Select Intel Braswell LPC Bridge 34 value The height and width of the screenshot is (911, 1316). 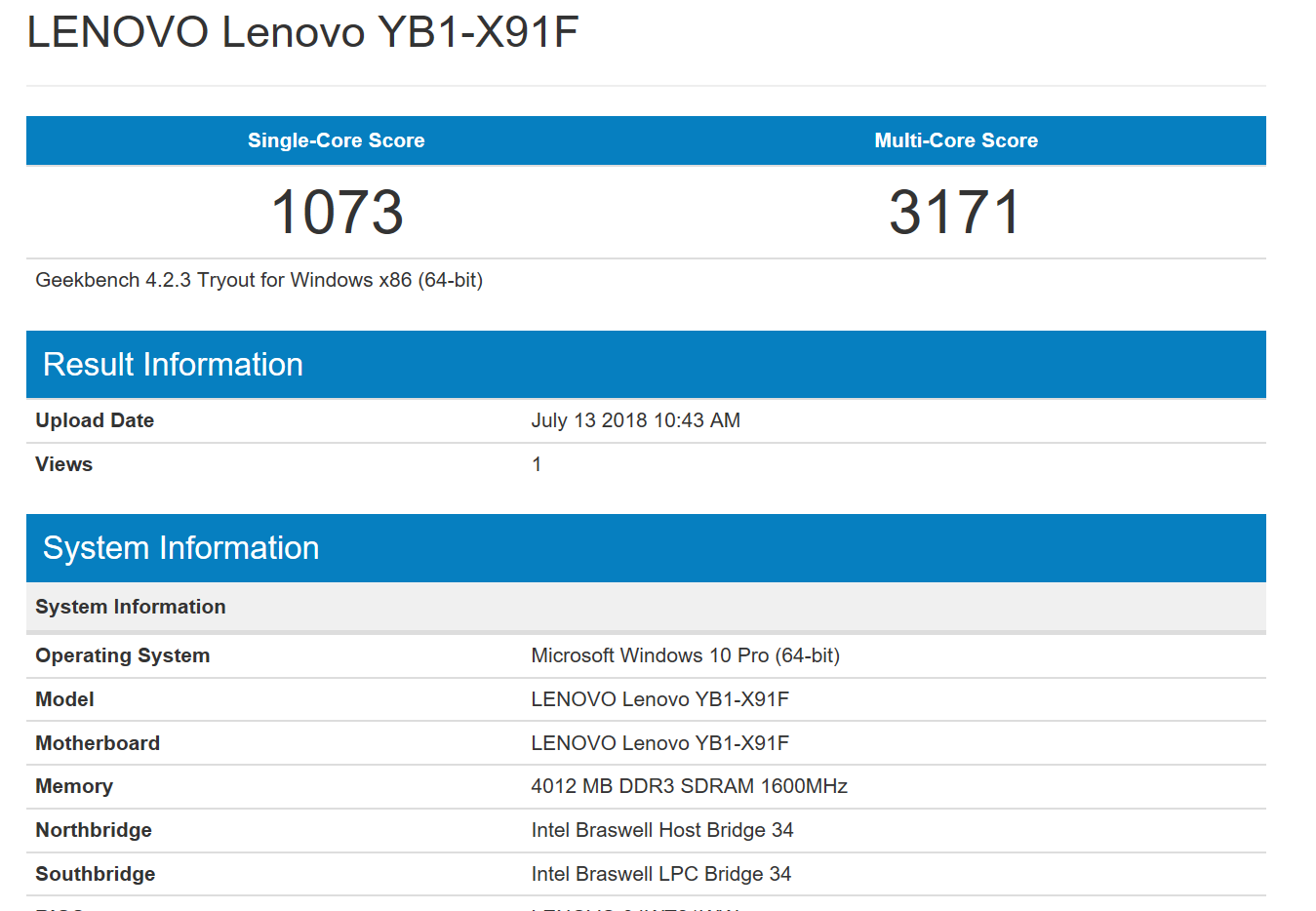(x=661, y=874)
